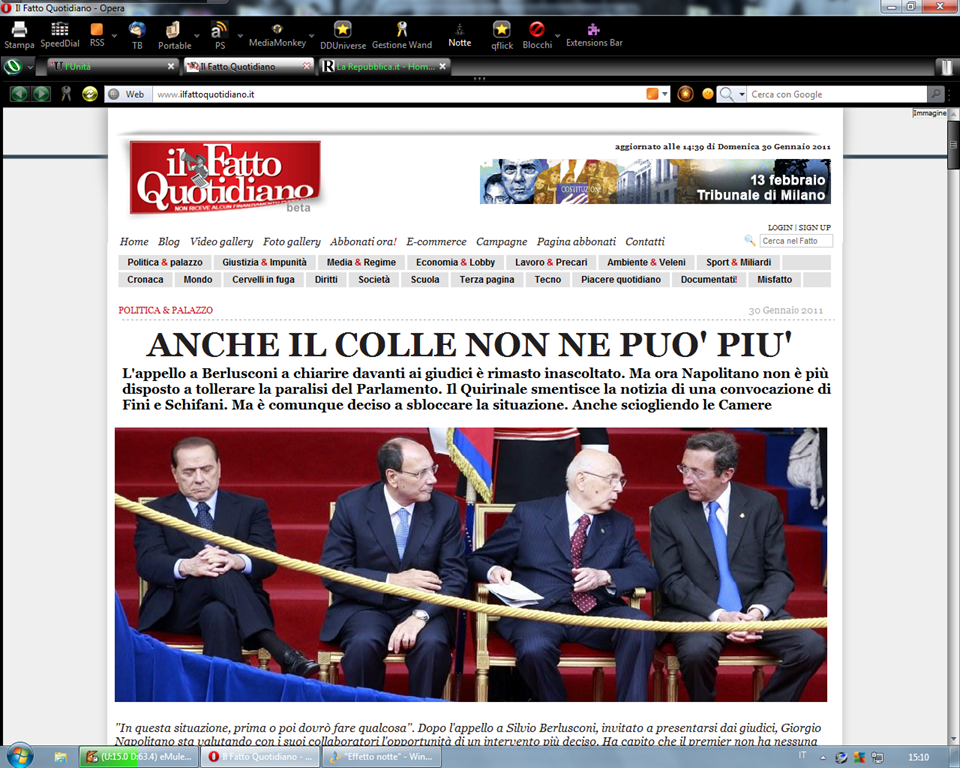Expand the Portable dropdown arrow

coord(197,36)
